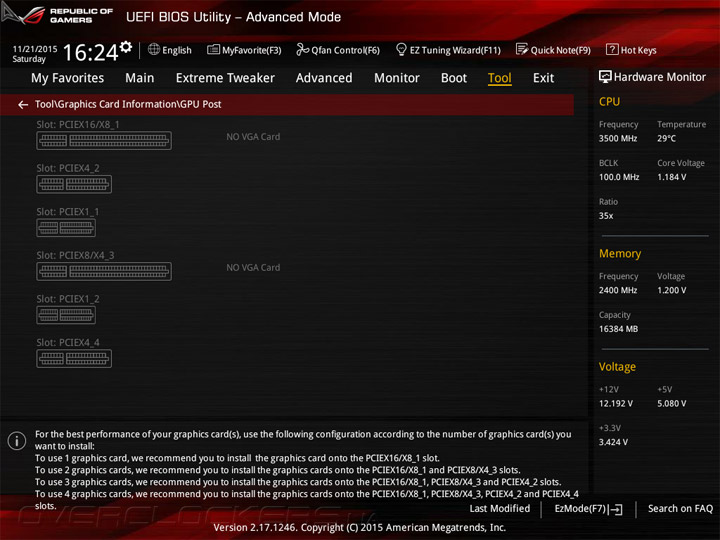Switch to the Main tab

[x=140, y=78]
